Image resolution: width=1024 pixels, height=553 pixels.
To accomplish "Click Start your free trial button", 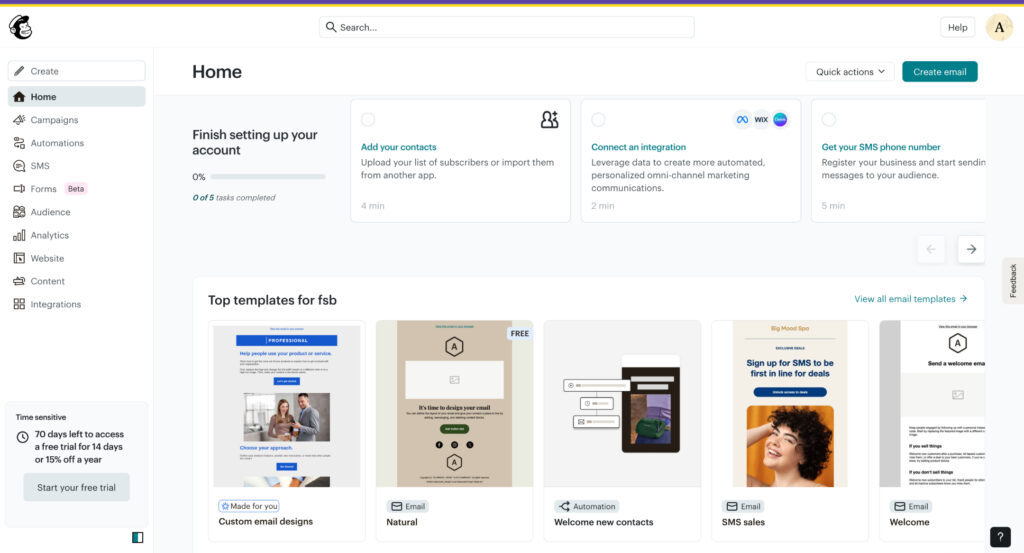I will point(76,488).
